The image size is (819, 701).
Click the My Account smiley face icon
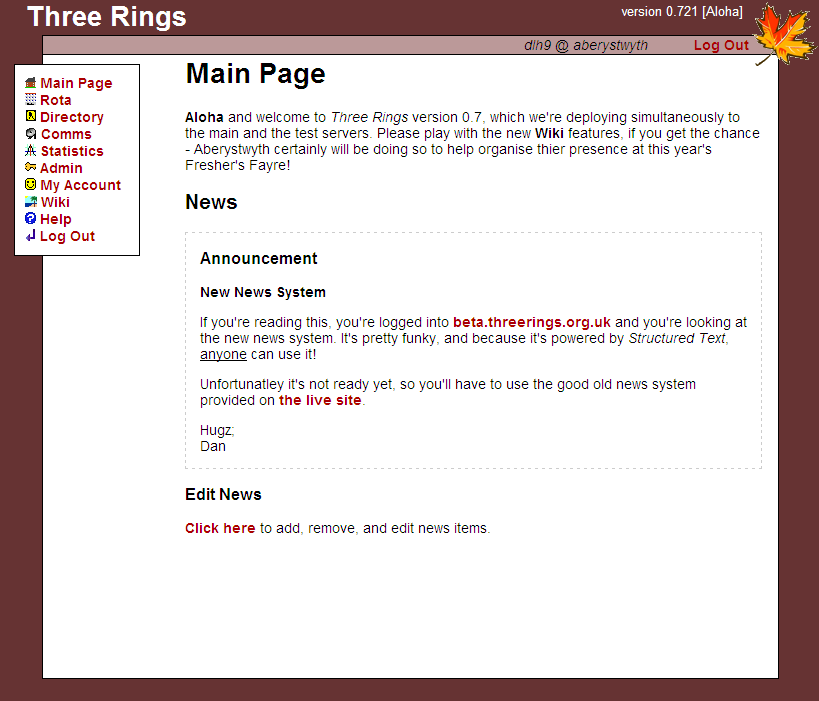coord(32,185)
